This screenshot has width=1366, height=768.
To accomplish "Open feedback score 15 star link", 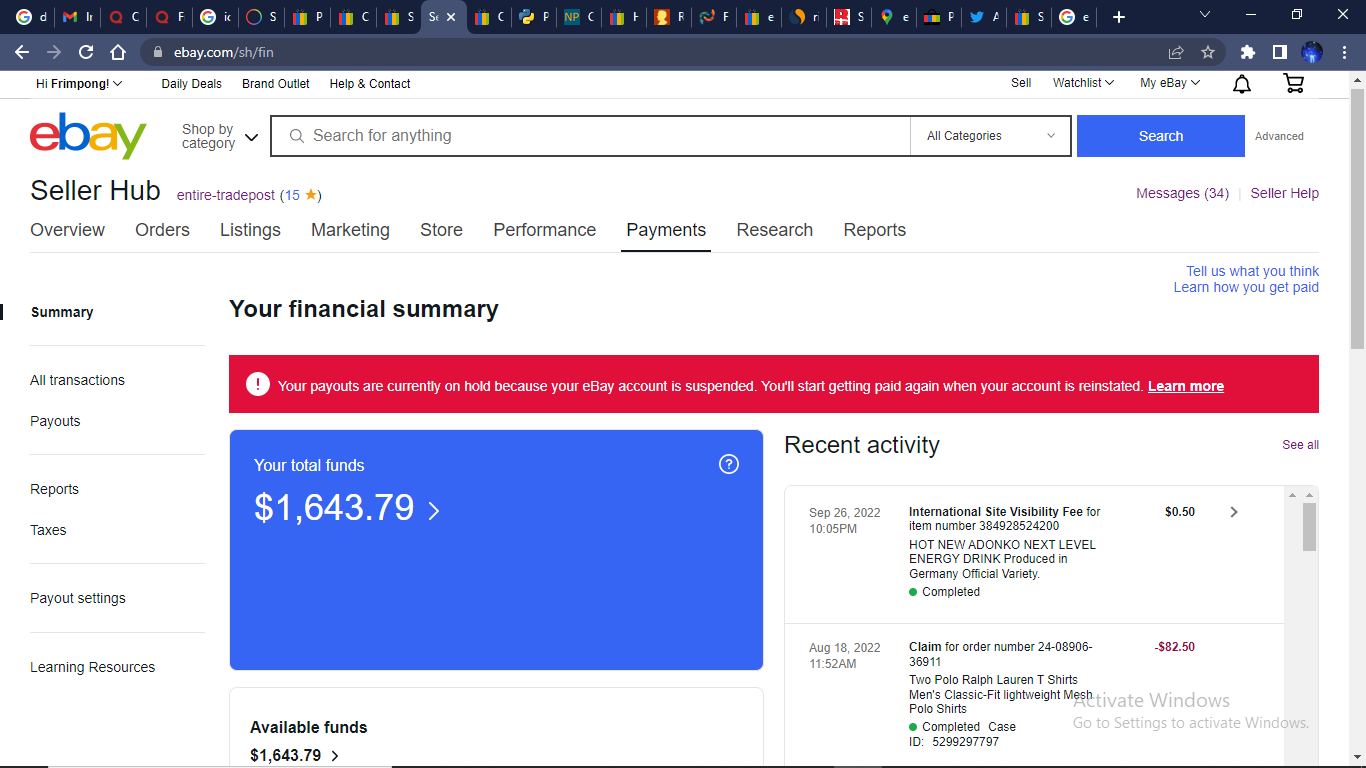I will (x=300, y=195).
